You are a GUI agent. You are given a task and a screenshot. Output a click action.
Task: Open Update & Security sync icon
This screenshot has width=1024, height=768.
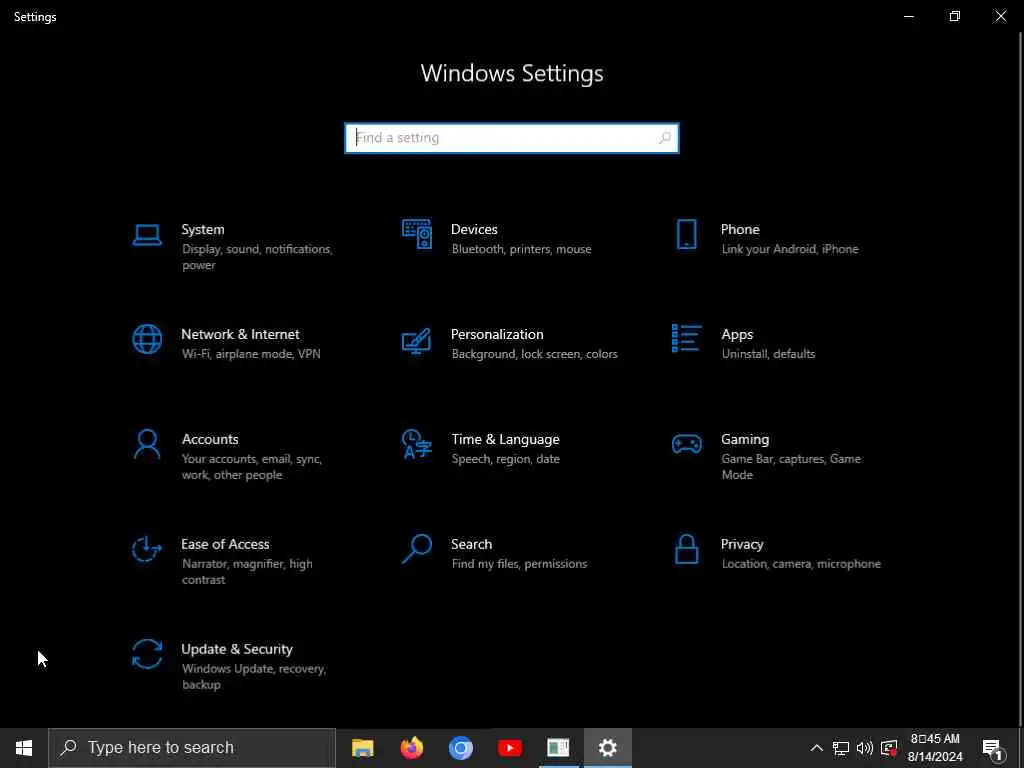coord(147,654)
